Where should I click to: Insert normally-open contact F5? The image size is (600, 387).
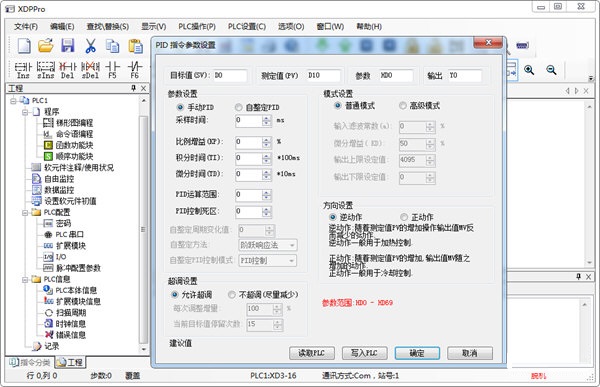point(112,70)
